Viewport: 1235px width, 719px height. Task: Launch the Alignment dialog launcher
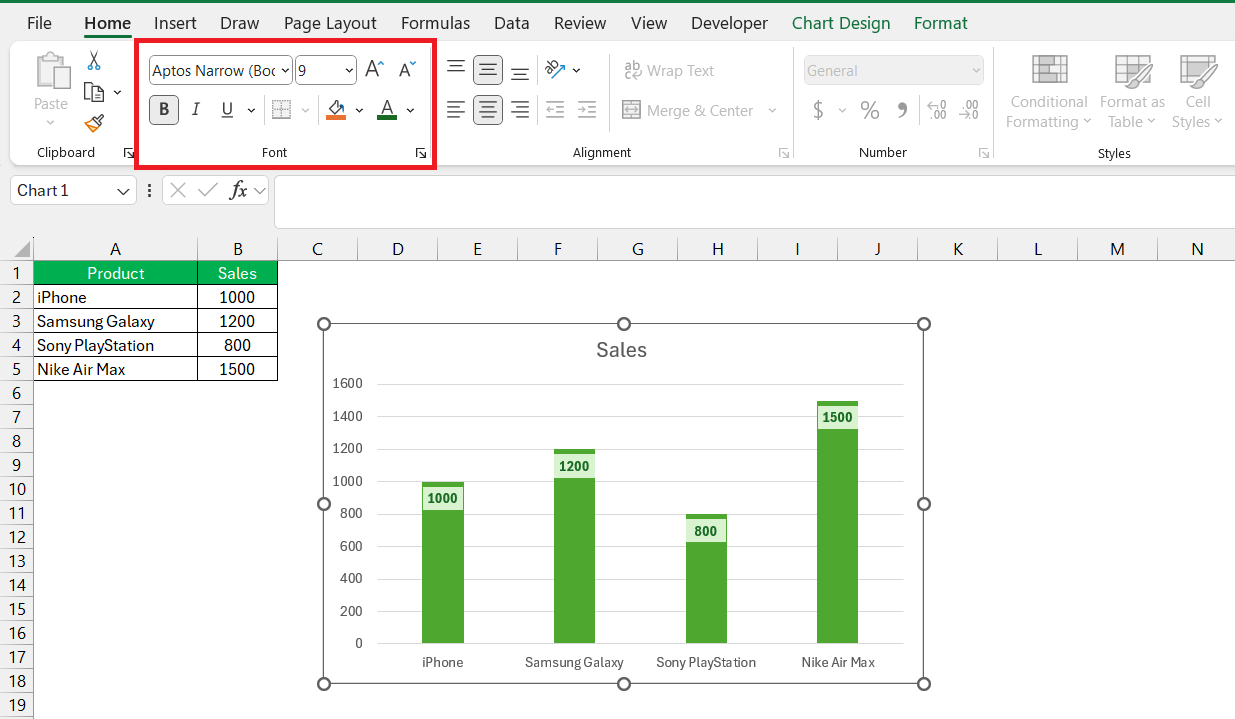pos(784,153)
